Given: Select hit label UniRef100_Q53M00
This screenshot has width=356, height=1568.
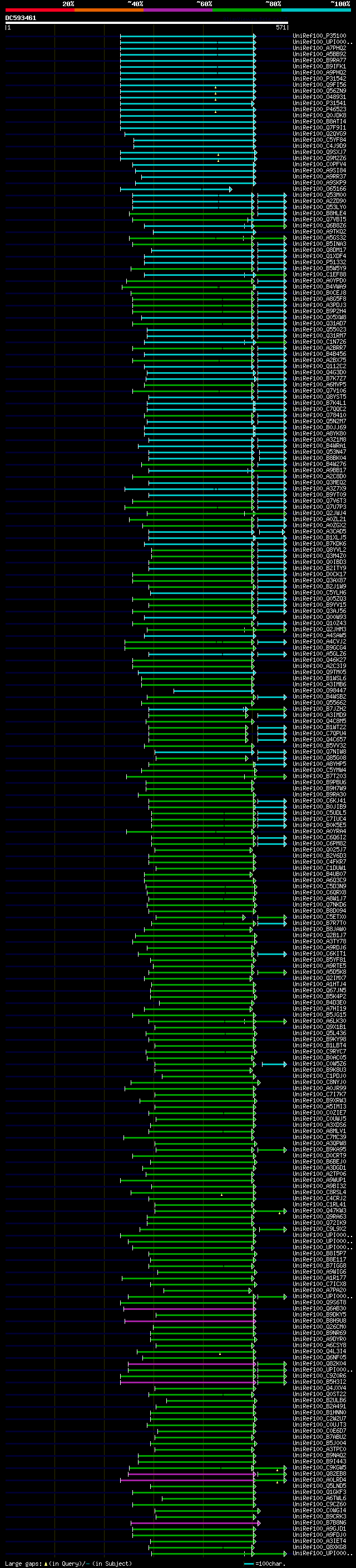Looking at the screenshot, I should point(319,195).
